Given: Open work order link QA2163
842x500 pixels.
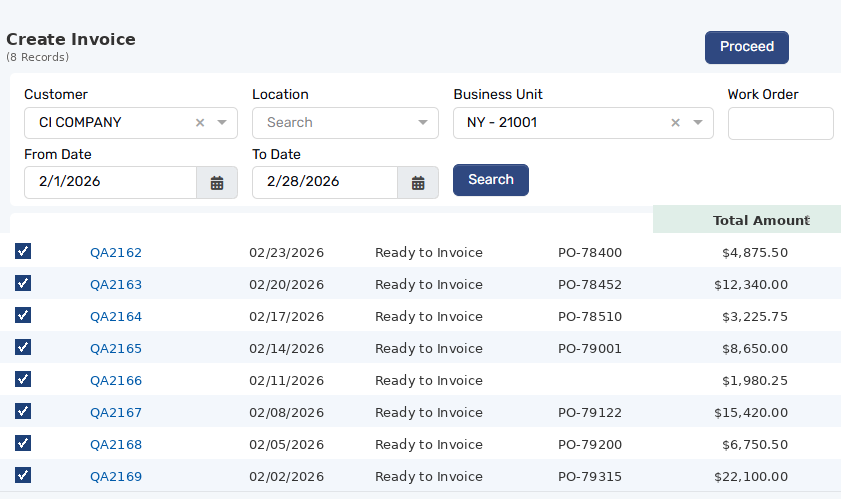Looking at the screenshot, I should (x=116, y=285).
